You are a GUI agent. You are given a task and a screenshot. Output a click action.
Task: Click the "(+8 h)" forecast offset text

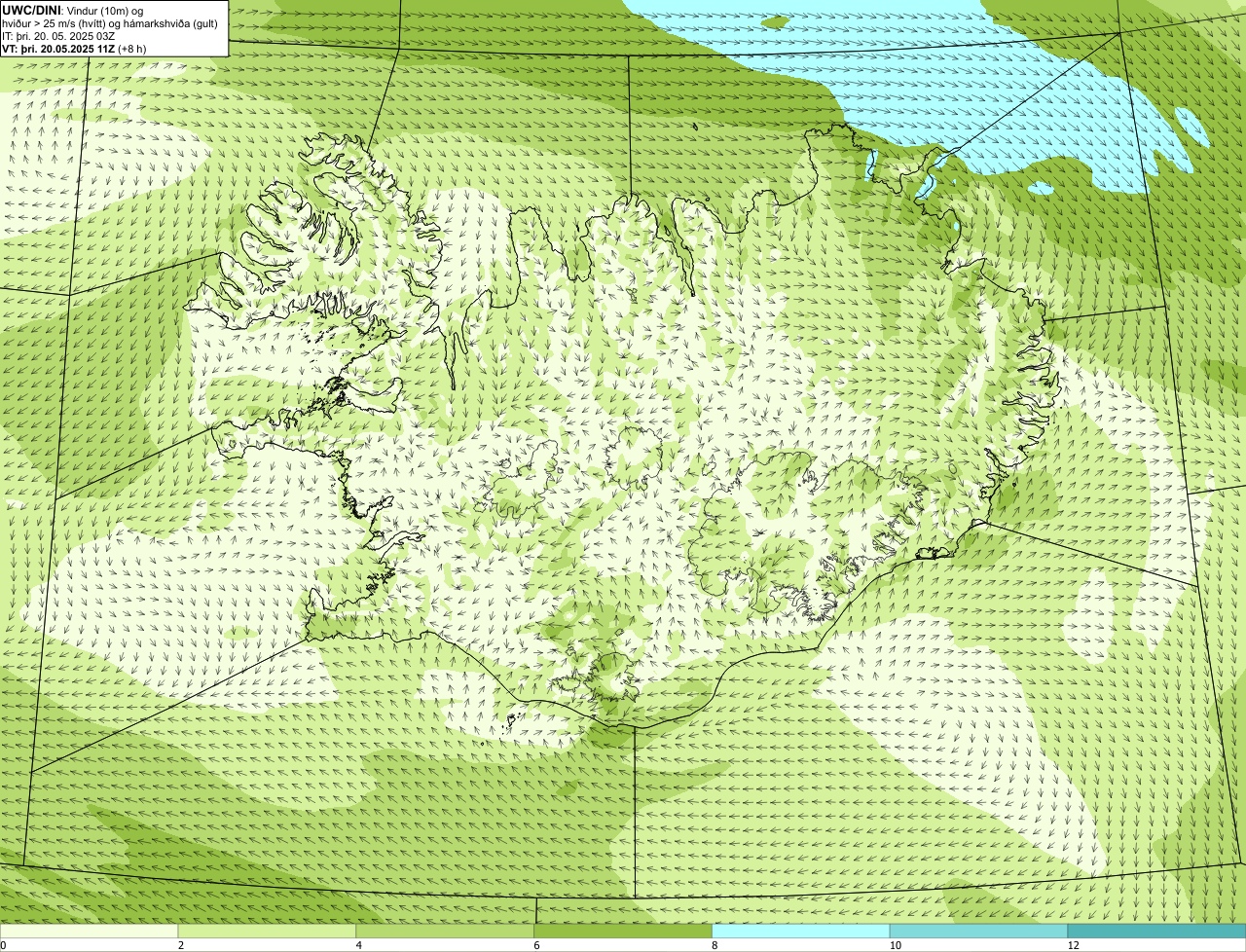[132, 49]
